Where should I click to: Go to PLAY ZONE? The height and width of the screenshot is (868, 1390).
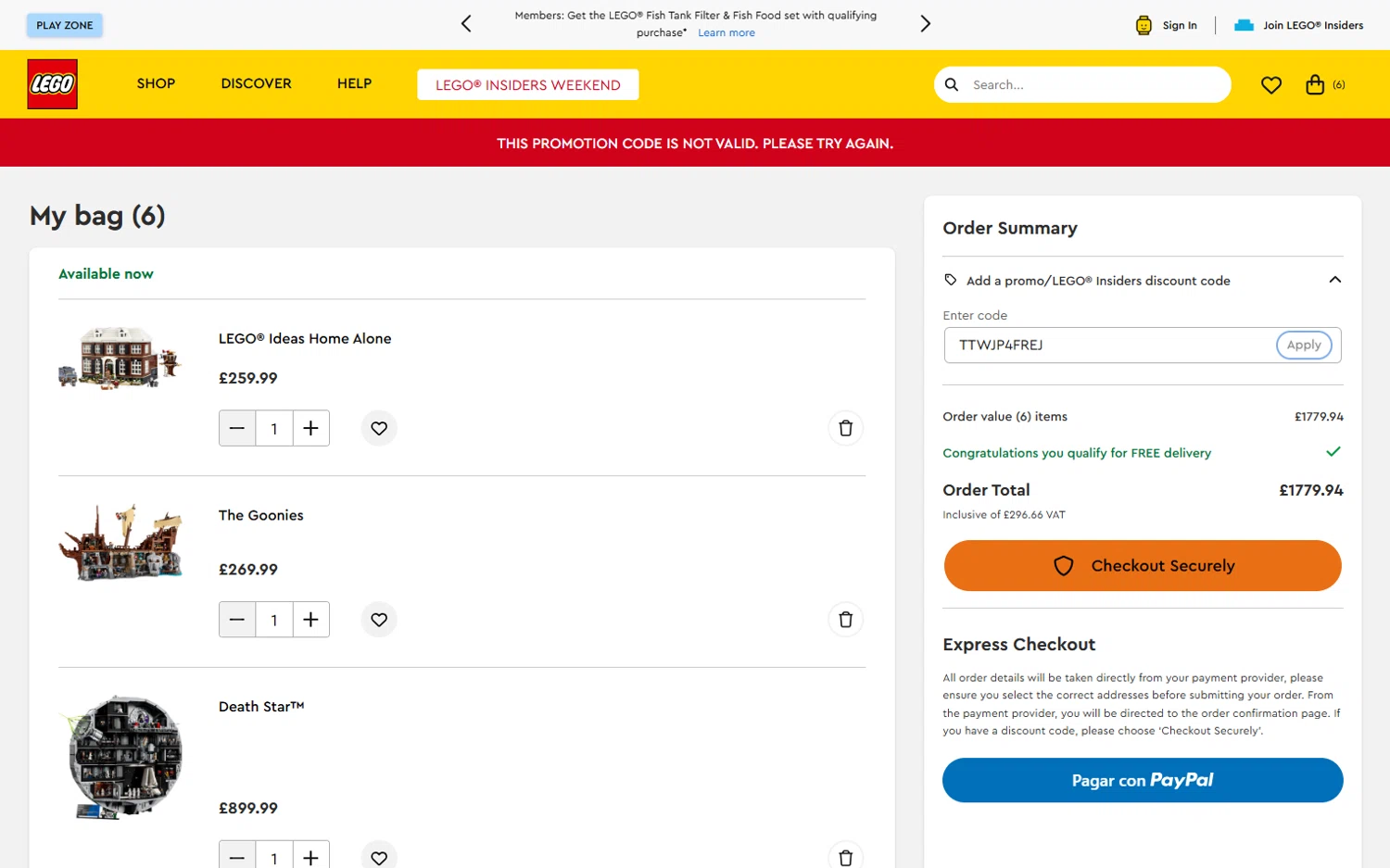[65, 25]
